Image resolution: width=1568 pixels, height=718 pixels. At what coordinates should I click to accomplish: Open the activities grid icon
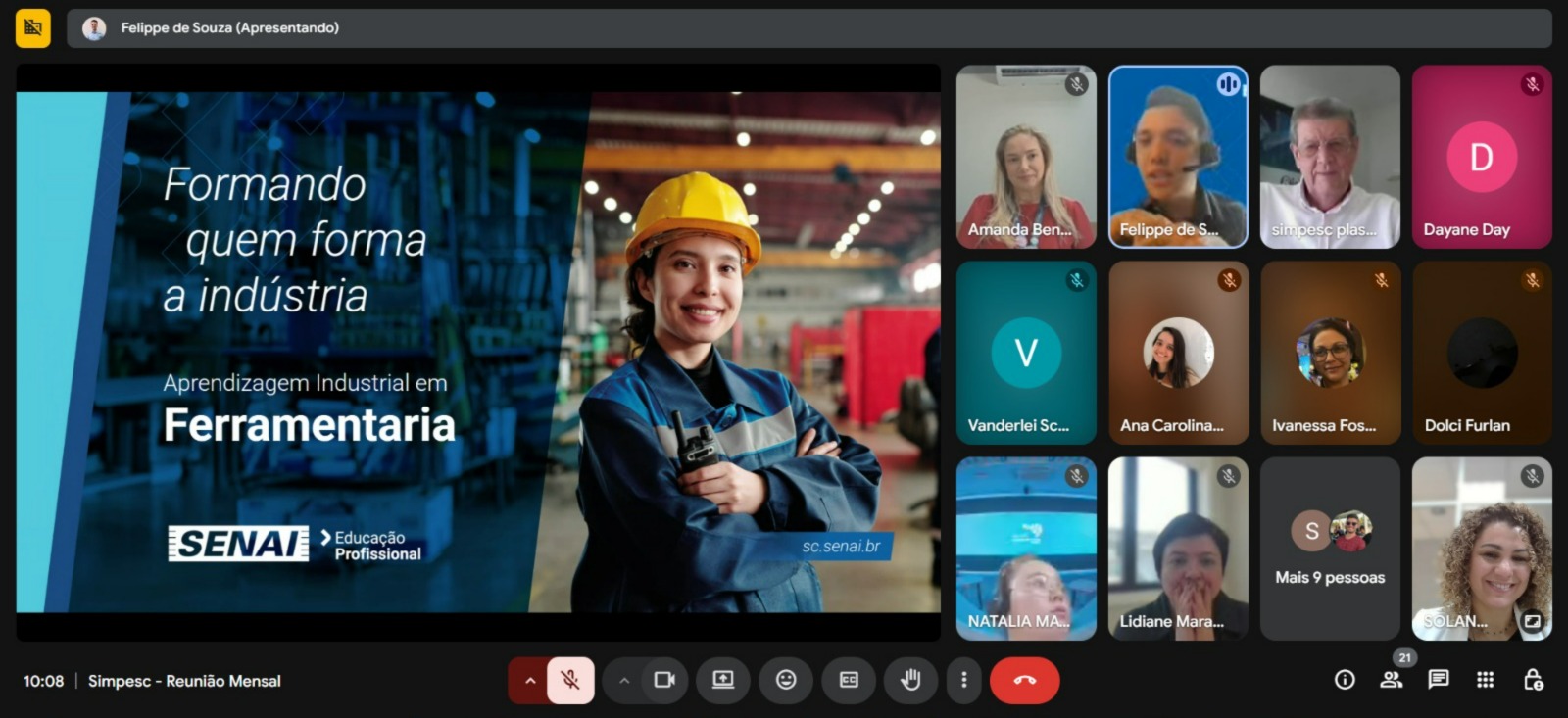tap(1485, 680)
